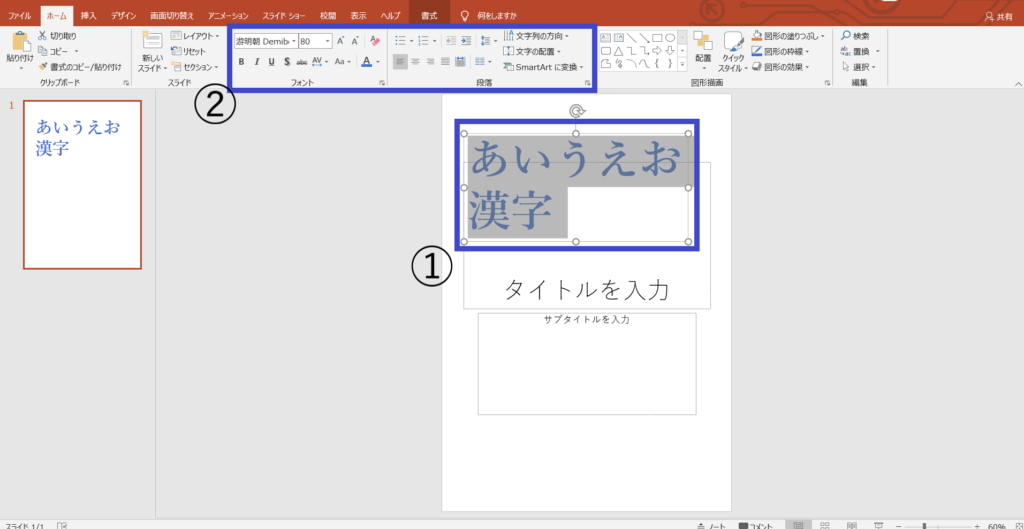Select the arrow line shape

click(644, 38)
